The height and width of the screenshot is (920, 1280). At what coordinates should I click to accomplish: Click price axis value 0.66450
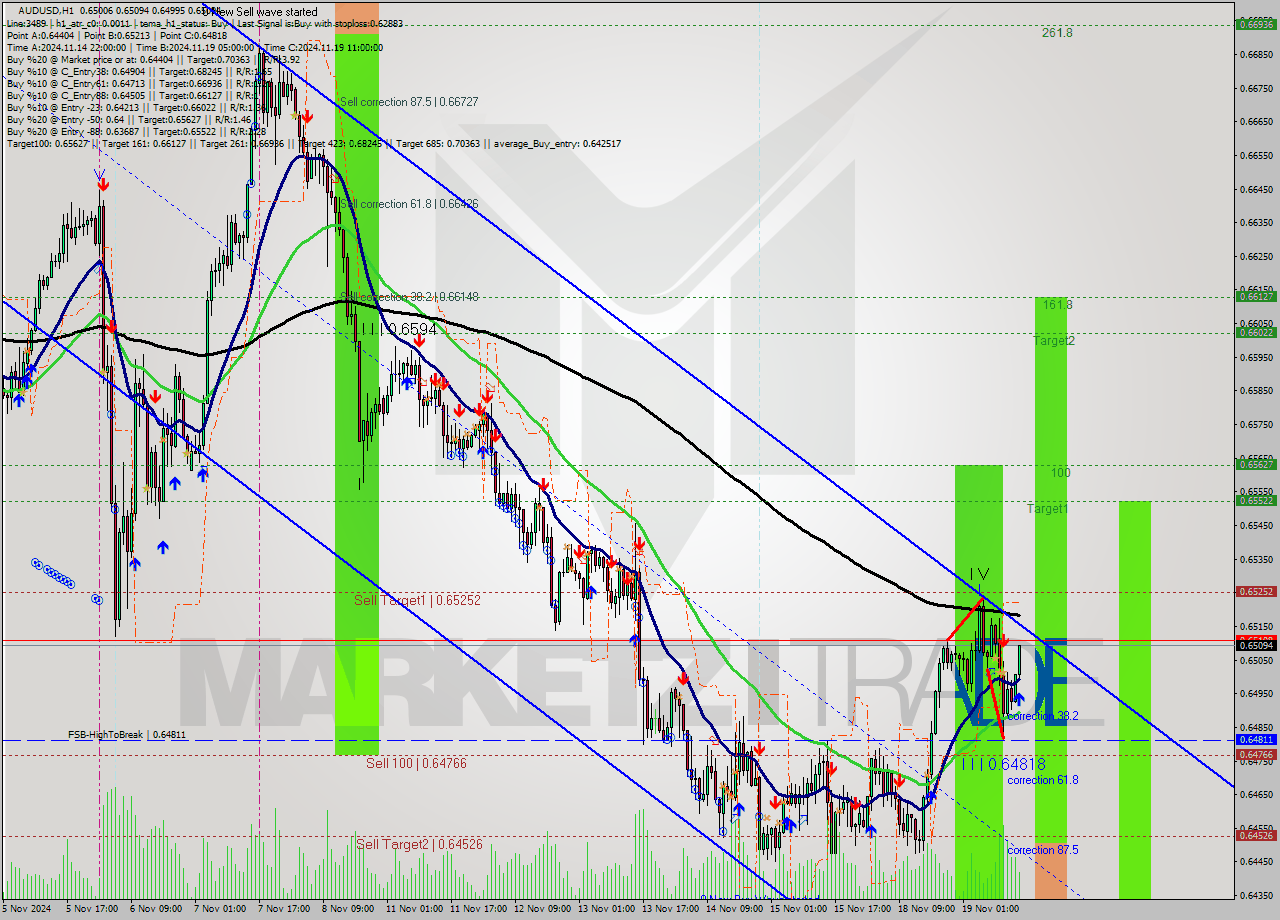(x=1255, y=189)
